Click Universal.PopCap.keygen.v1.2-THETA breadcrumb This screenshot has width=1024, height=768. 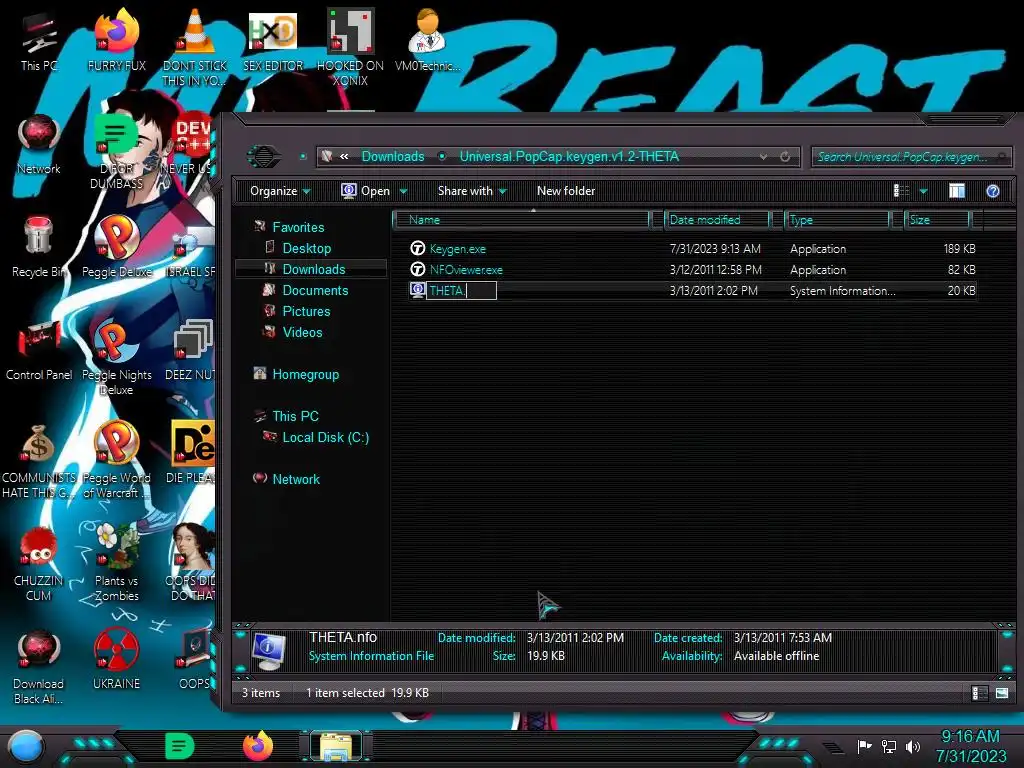tap(569, 157)
